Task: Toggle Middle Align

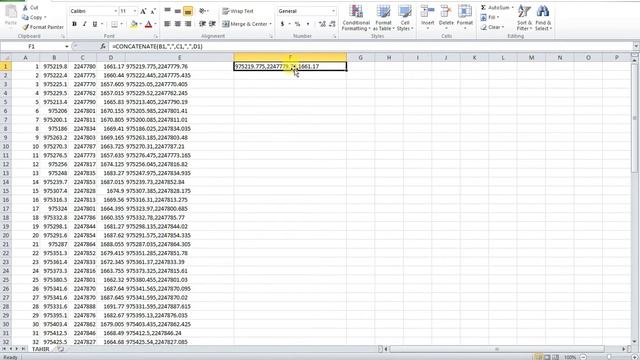Action: 178,11
